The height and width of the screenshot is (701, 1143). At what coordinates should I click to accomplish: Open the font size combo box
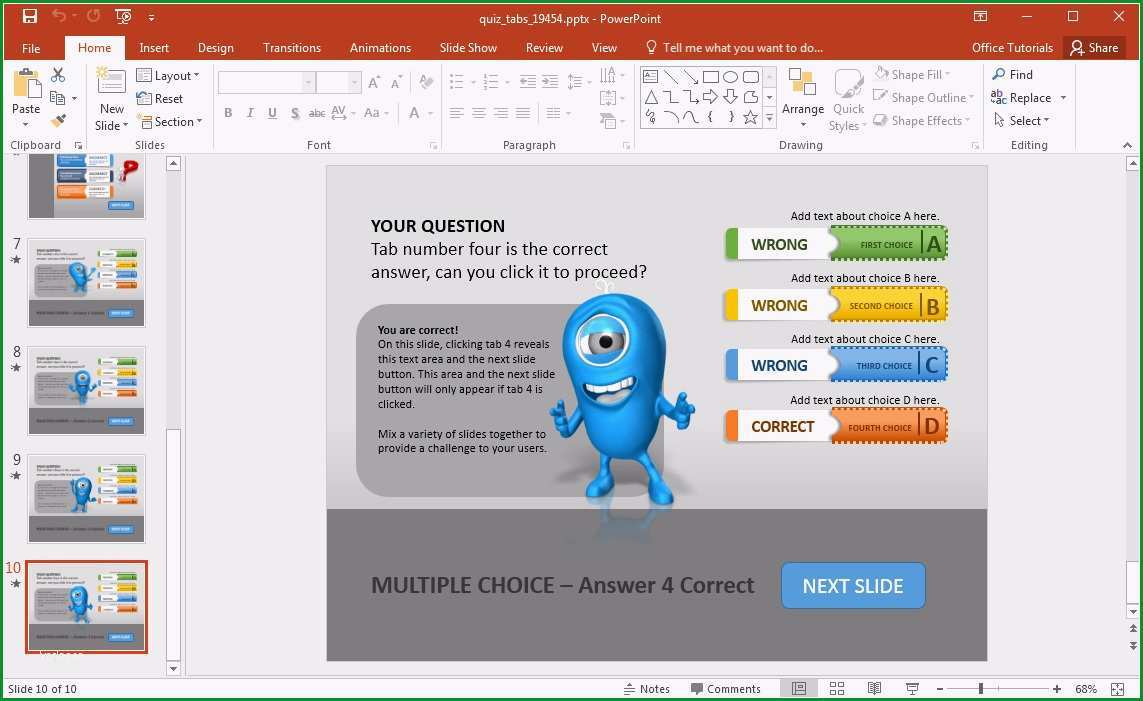338,82
